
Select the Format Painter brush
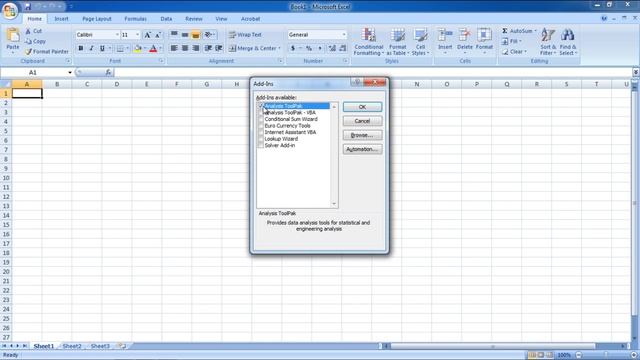(x=28, y=52)
